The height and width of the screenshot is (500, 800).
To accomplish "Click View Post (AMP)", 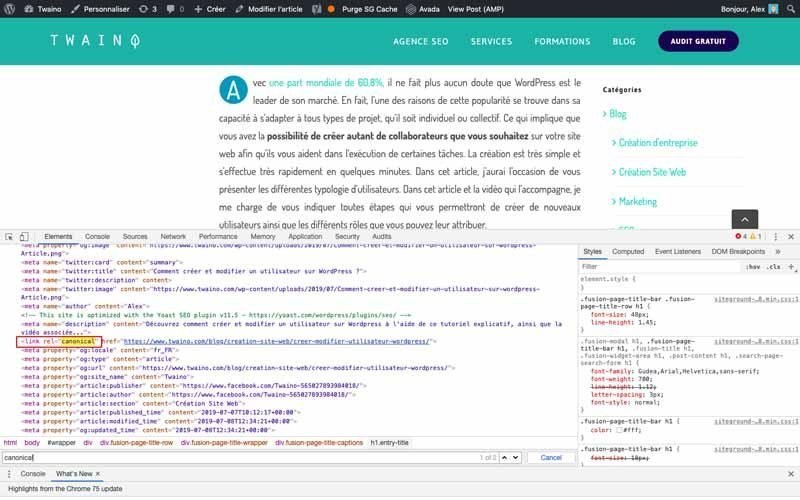I will (x=476, y=9).
